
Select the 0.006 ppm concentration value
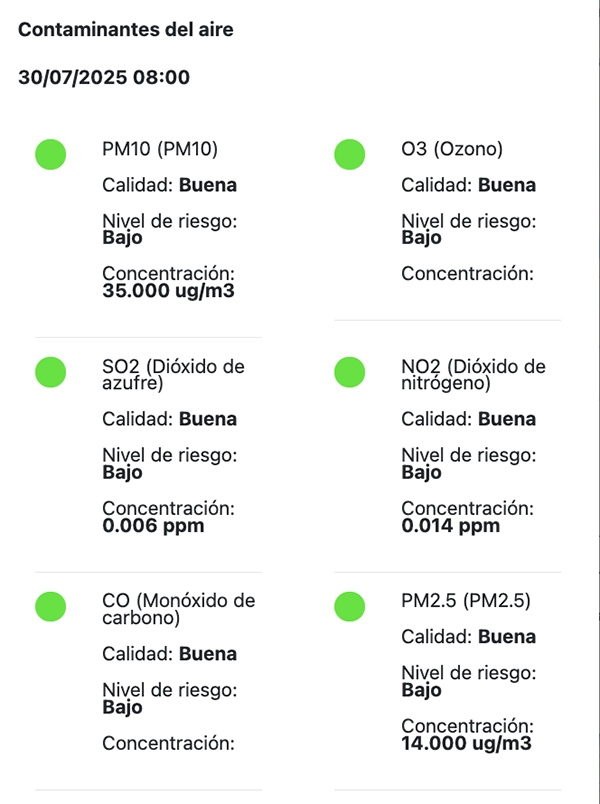pyautogui.click(x=153, y=526)
